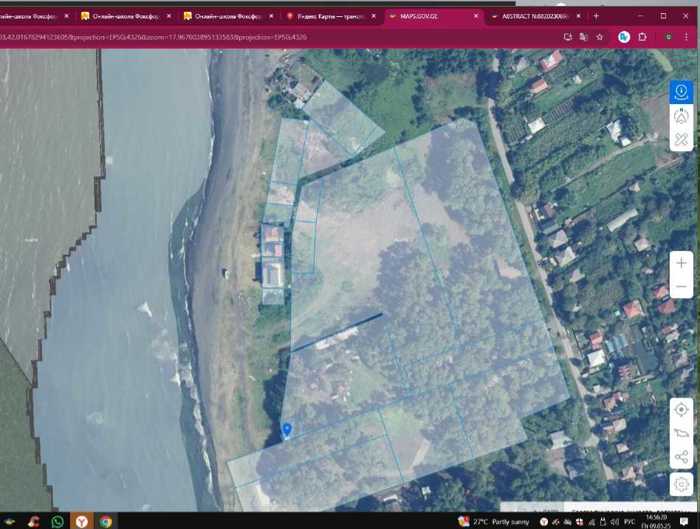Open the browser extensions puzzle icon
Image resolution: width=700 pixels, height=529 pixels.
[643, 36]
